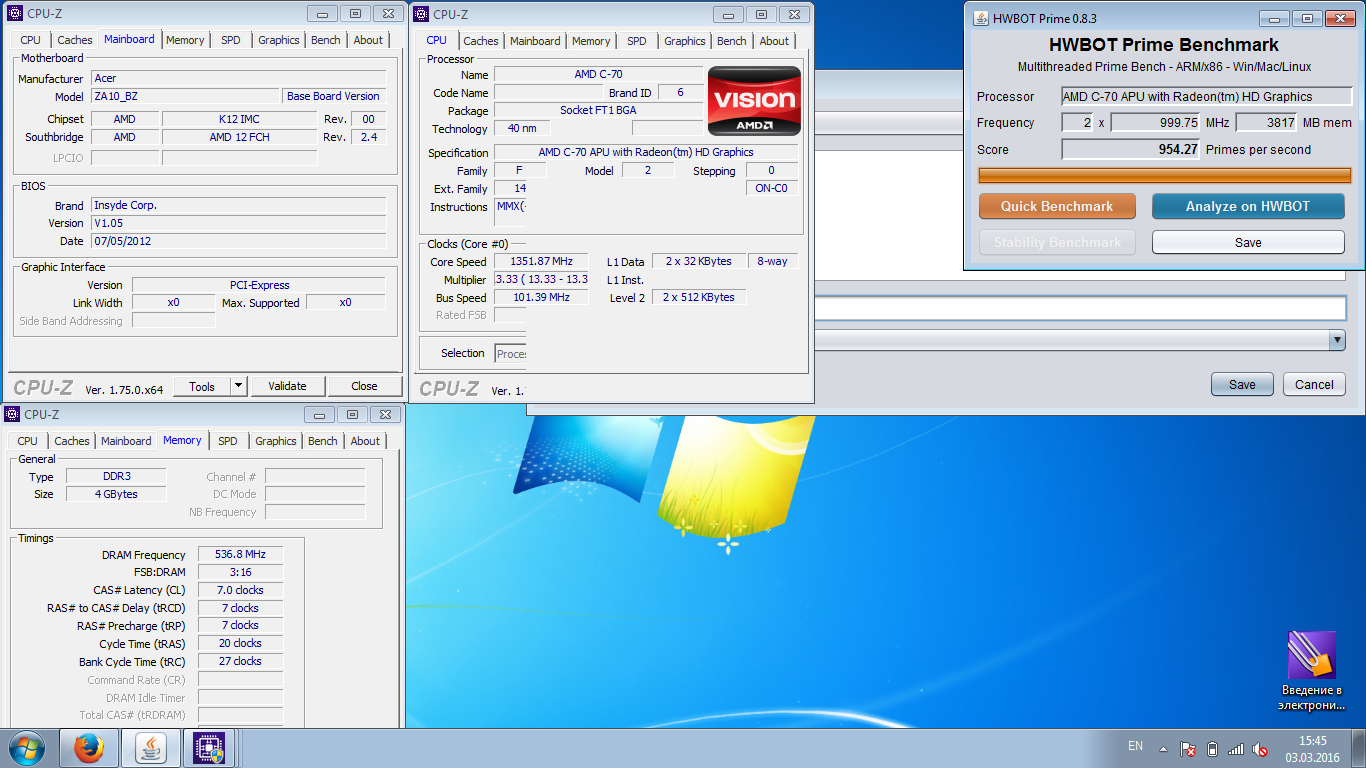Screen dimensions: 1366x768
Task: Click title icon of CPU-Z Mainboard window
Action: click(x=13, y=14)
